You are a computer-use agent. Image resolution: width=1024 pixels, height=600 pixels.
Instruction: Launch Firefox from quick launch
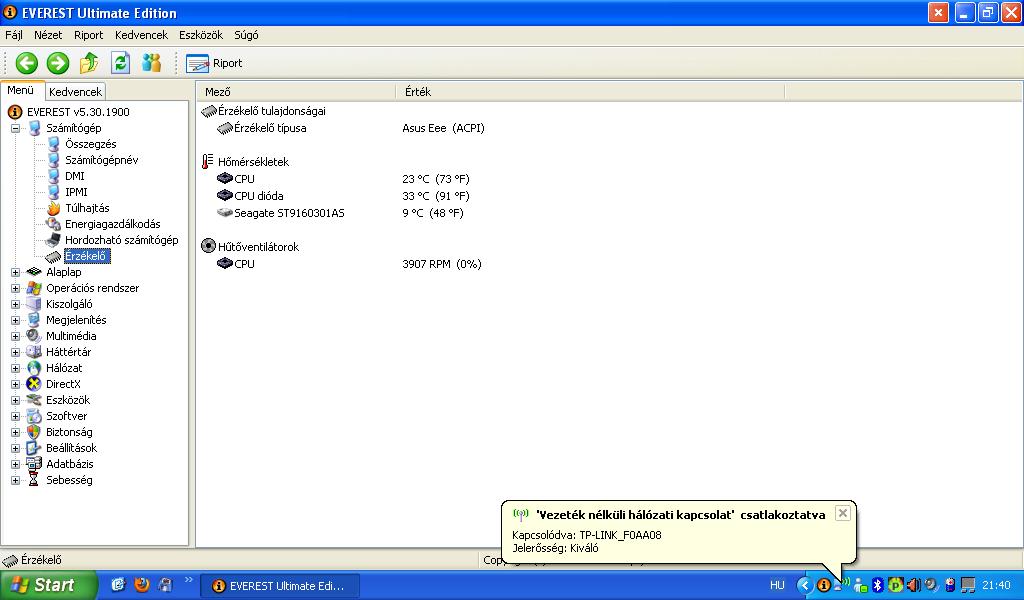142,584
